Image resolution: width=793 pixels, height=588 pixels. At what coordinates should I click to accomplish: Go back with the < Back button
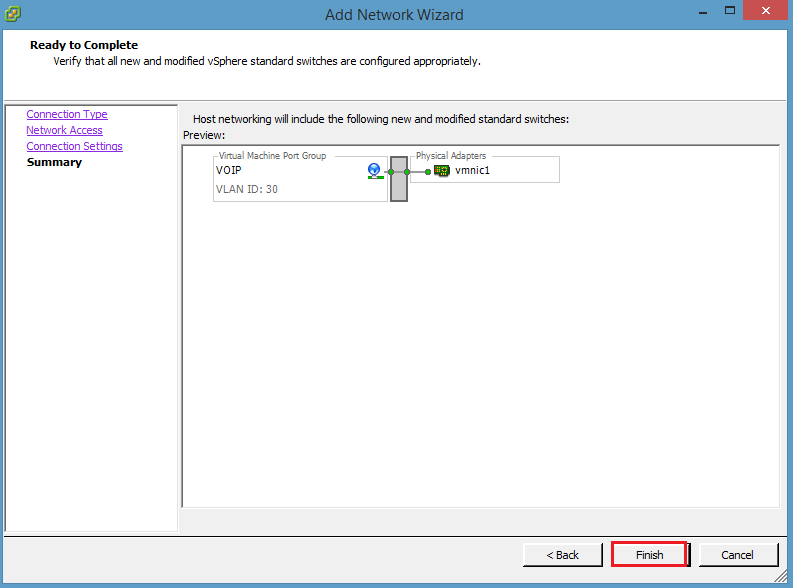pyautogui.click(x=562, y=555)
